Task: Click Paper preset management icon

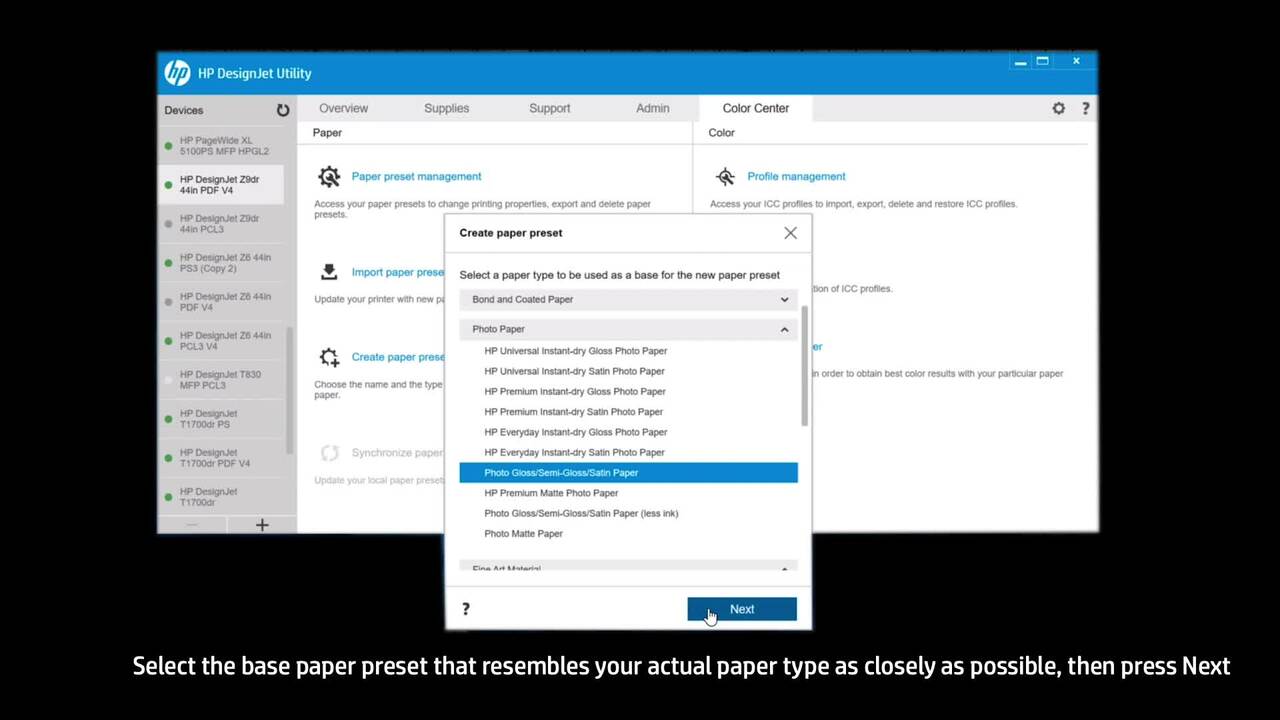Action: pos(329,177)
